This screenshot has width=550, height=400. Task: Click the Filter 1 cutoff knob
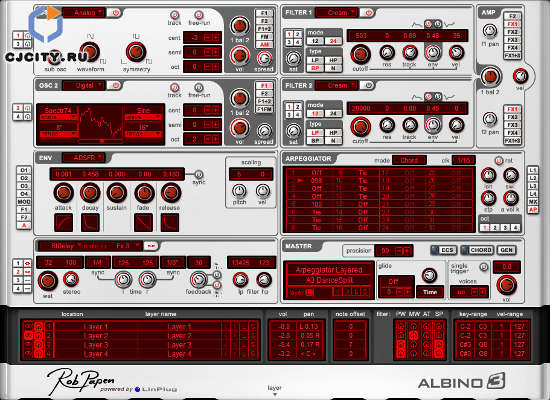coord(360,54)
